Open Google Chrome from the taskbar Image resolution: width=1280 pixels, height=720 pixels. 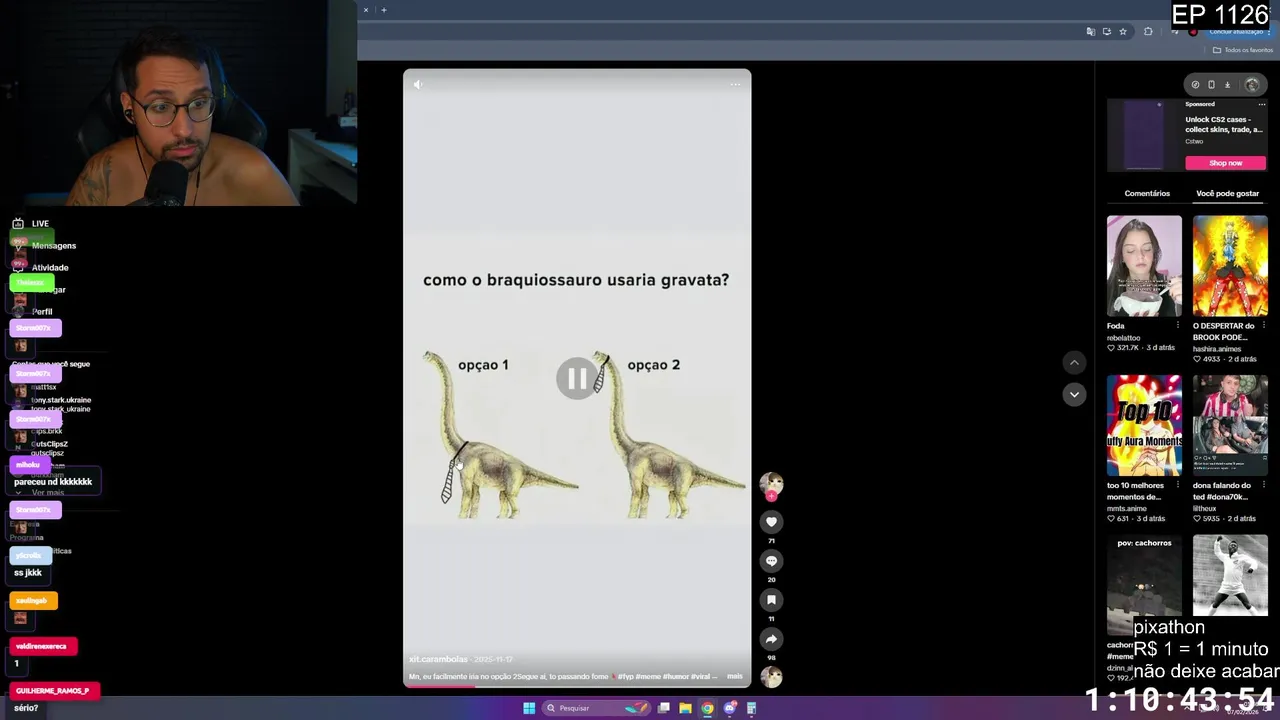coord(707,708)
